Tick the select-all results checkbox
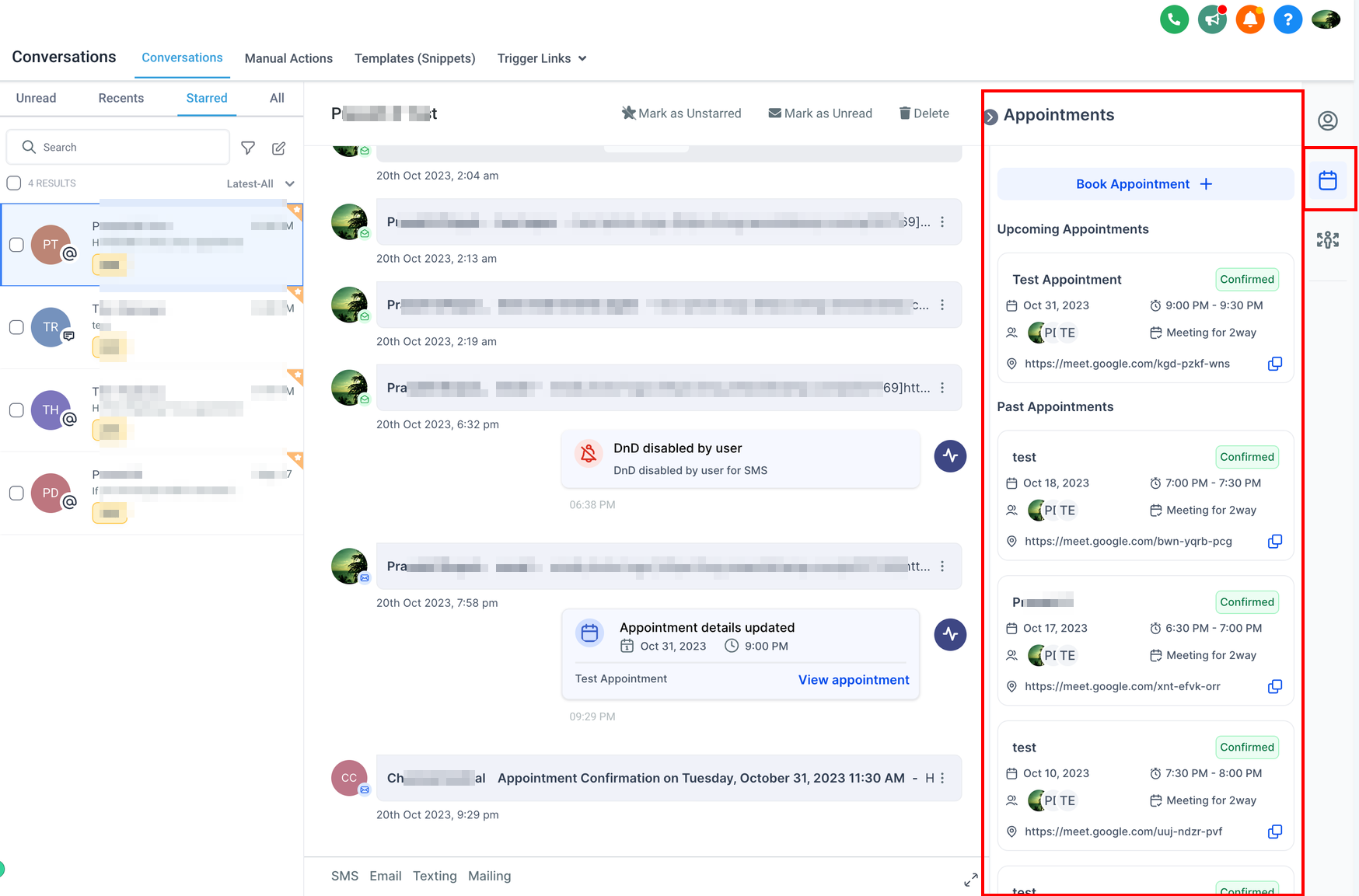Image resolution: width=1359 pixels, height=896 pixels. (14, 183)
